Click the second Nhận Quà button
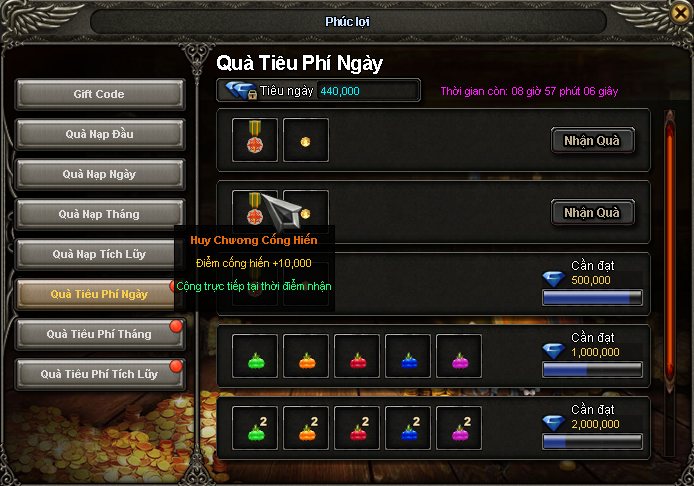 592,212
